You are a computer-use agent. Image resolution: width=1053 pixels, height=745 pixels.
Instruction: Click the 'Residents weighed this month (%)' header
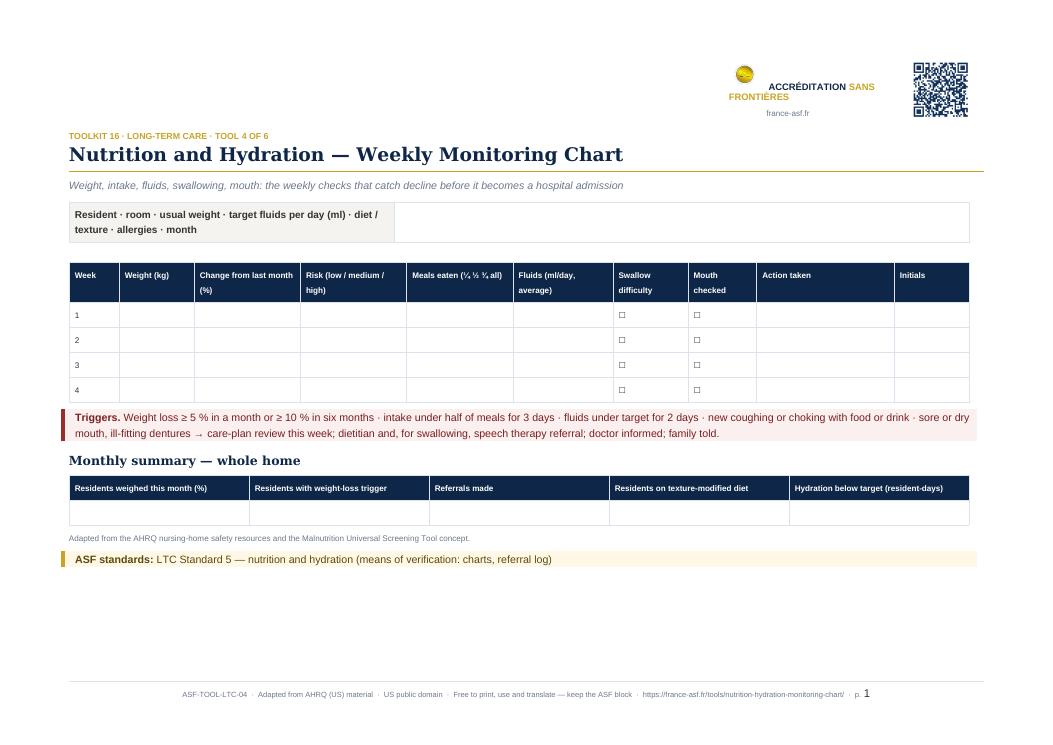pyautogui.click(x=159, y=488)
